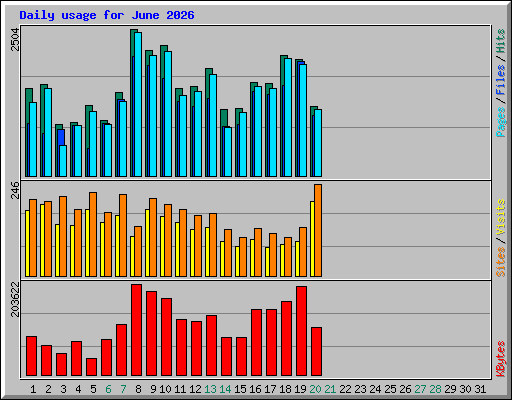The image size is (512, 400).
Task: Select weekend day 20 on the date axis
Action: point(315,389)
